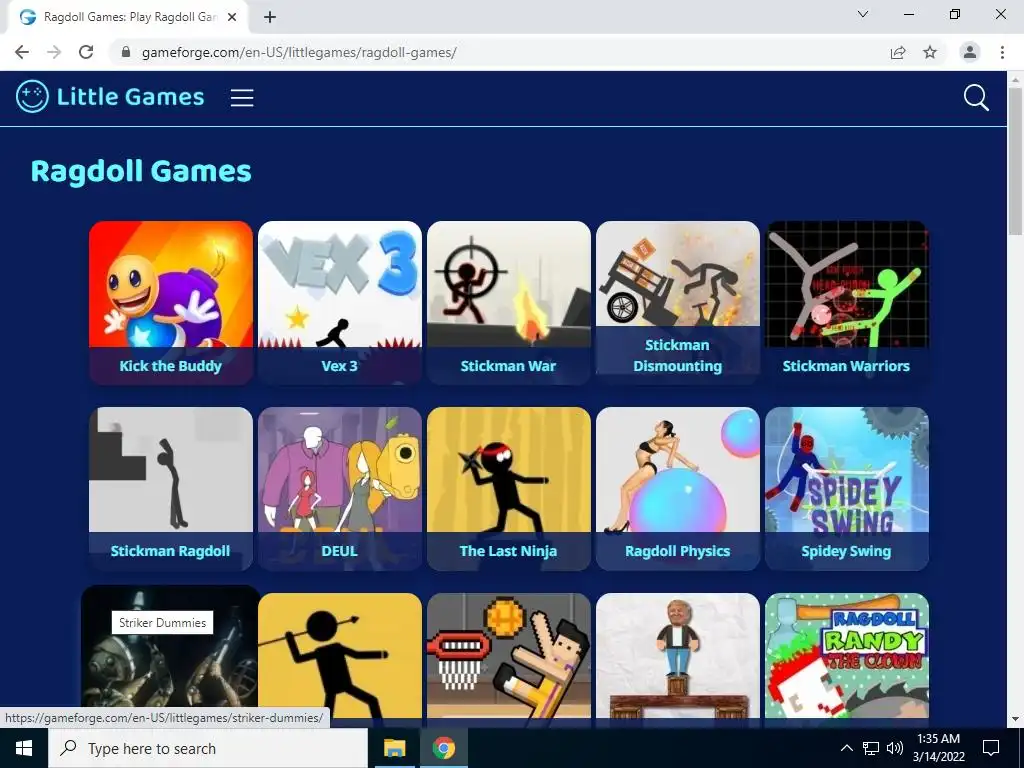Open the hamburger navigation menu

[x=242, y=98]
